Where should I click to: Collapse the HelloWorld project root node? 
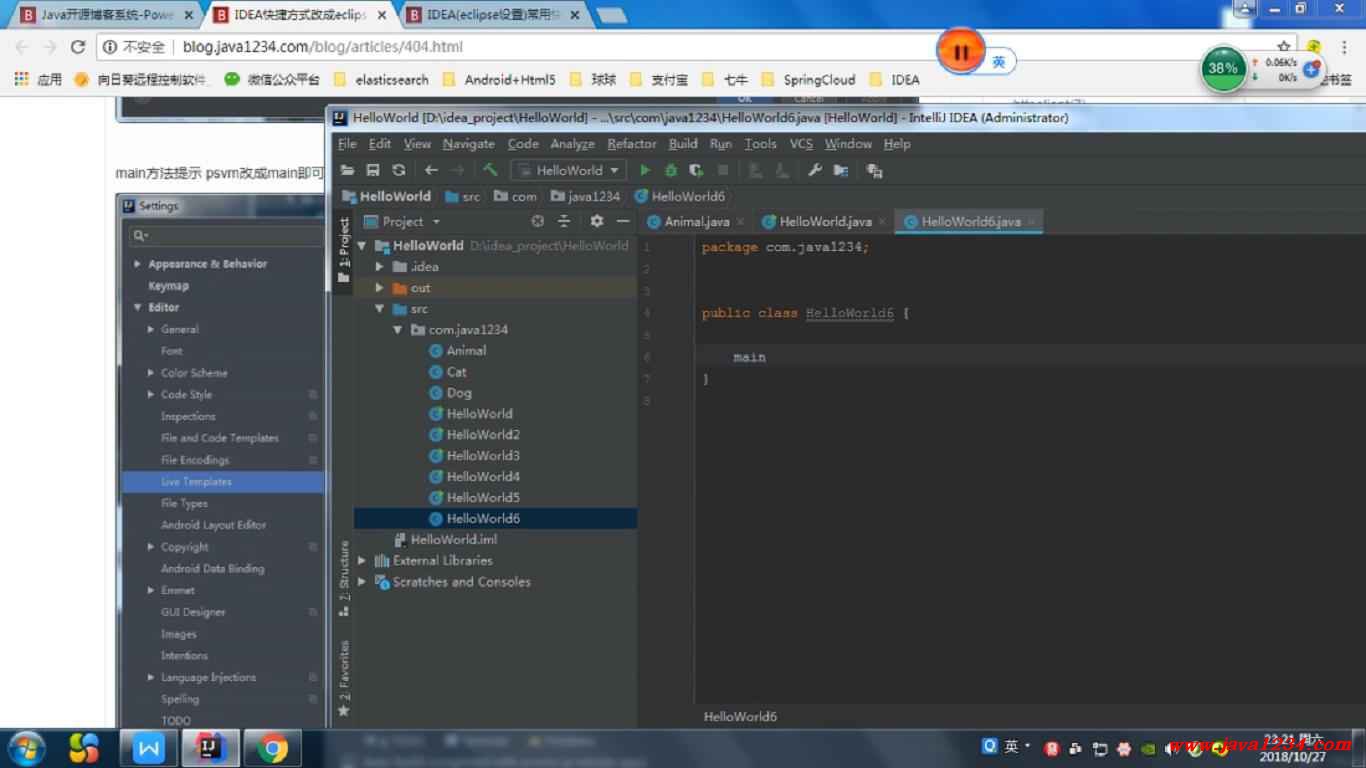coord(362,246)
